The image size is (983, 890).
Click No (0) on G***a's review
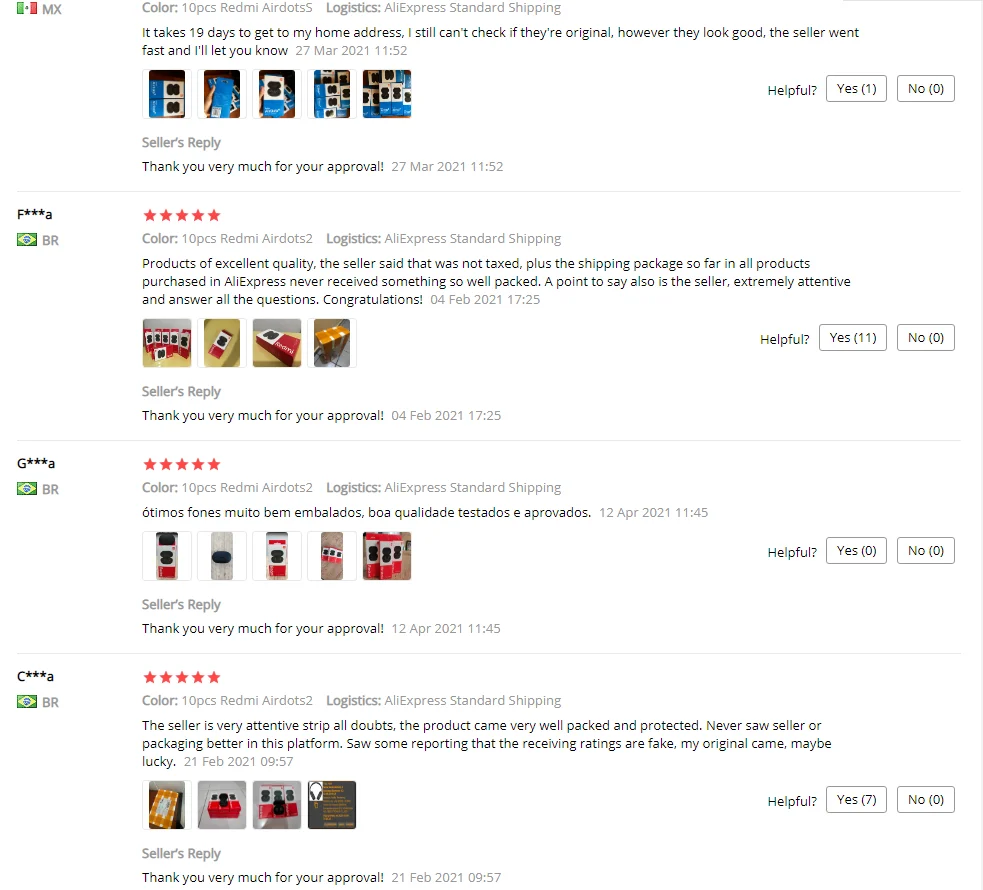click(925, 551)
